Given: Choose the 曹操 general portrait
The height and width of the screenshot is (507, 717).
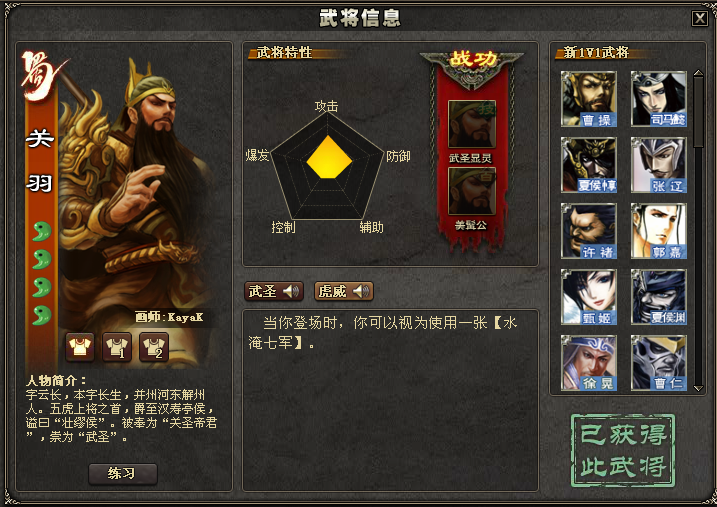Looking at the screenshot, I should tap(589, 99).
